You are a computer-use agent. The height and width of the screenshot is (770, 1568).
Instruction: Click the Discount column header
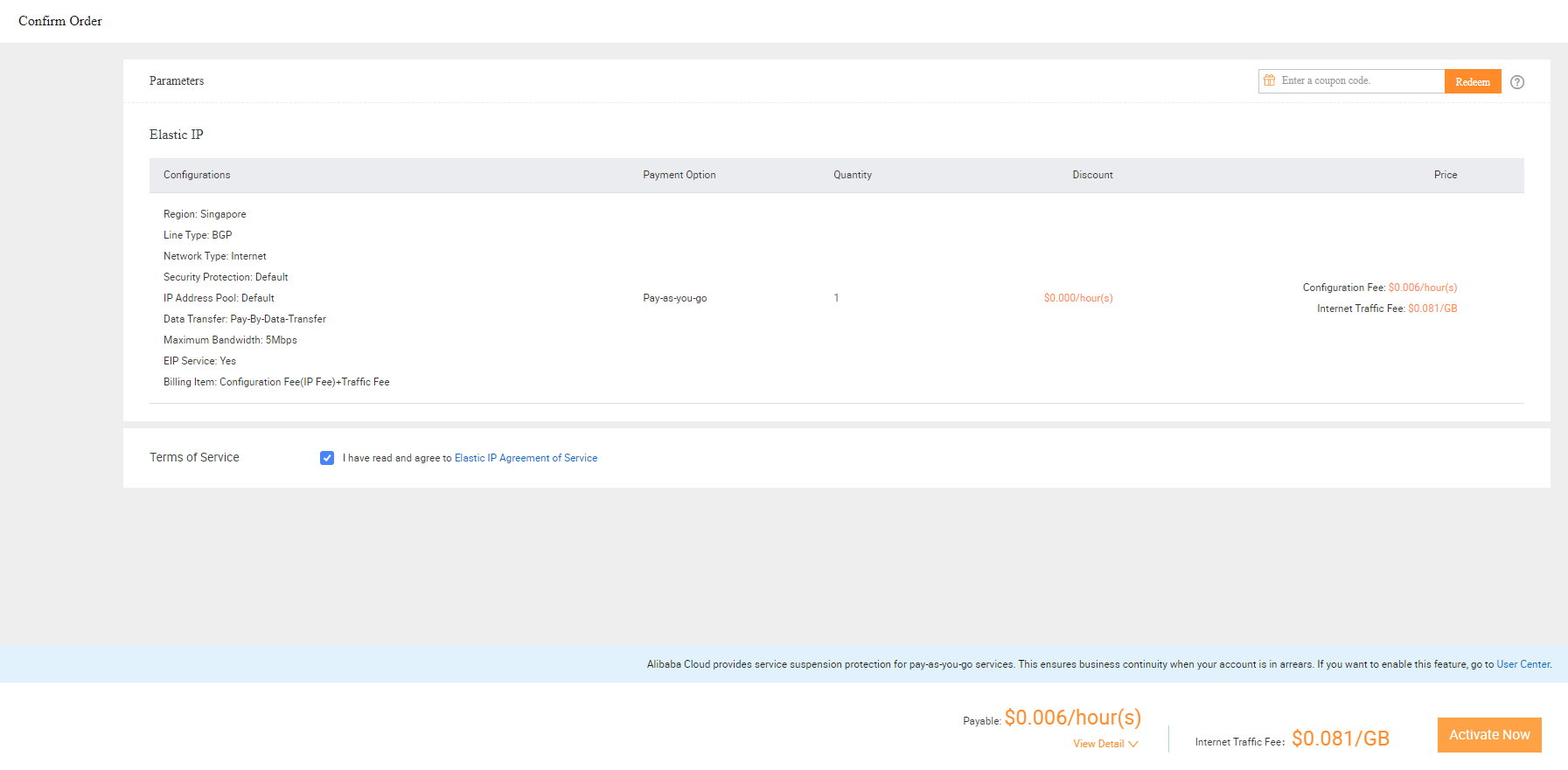pos(1092,175)
